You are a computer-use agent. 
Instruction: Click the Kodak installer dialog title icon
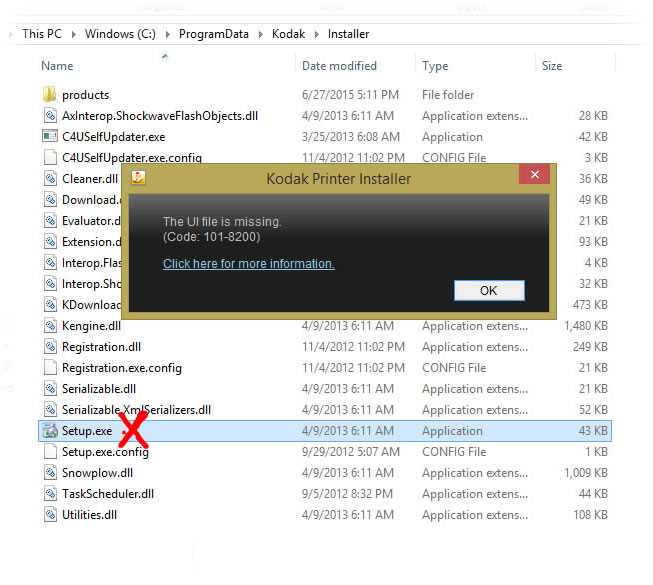click(138, 178)
